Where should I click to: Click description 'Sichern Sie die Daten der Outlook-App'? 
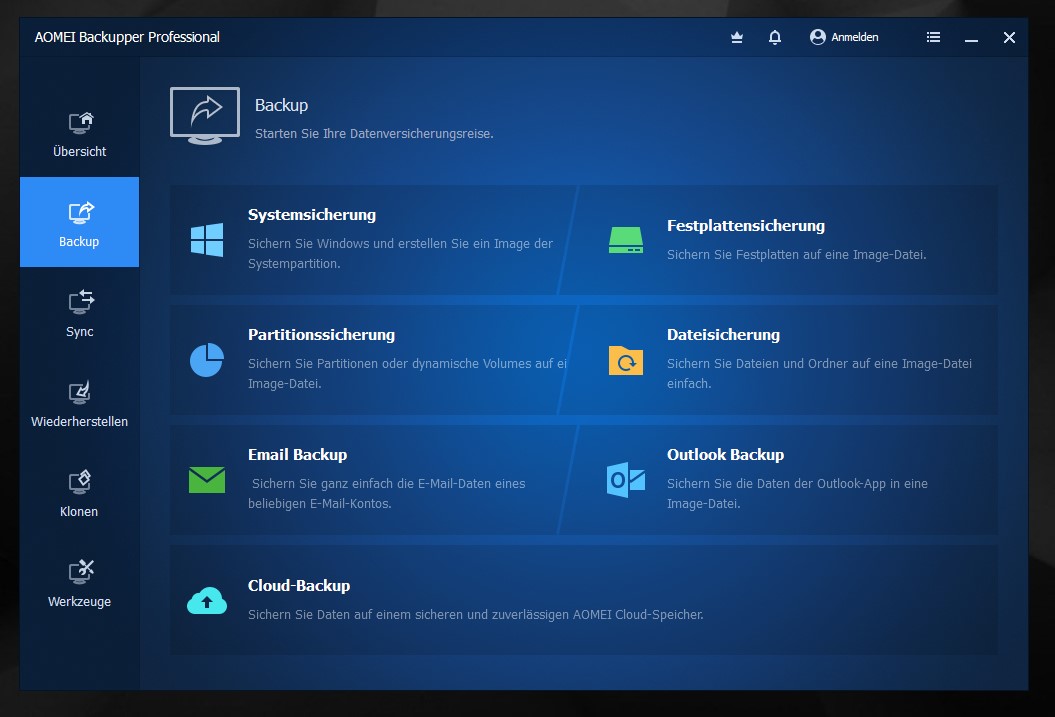(x=797, y=494)
